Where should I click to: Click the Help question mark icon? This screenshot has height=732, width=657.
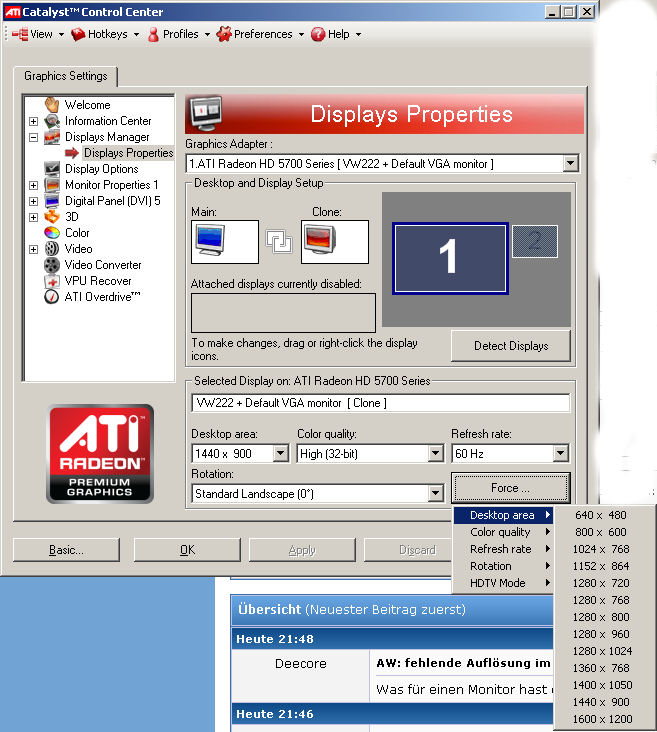click(x=318, y=34)
